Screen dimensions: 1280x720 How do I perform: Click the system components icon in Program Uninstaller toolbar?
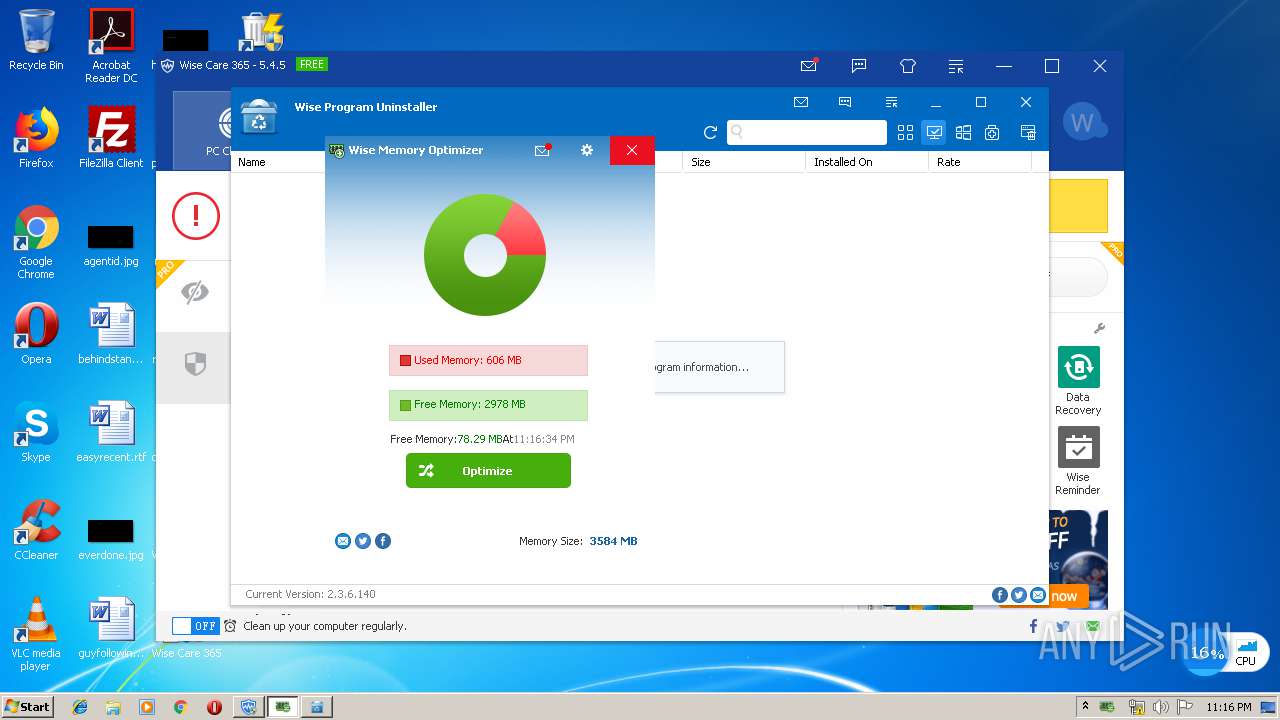(x=992, y=132)
